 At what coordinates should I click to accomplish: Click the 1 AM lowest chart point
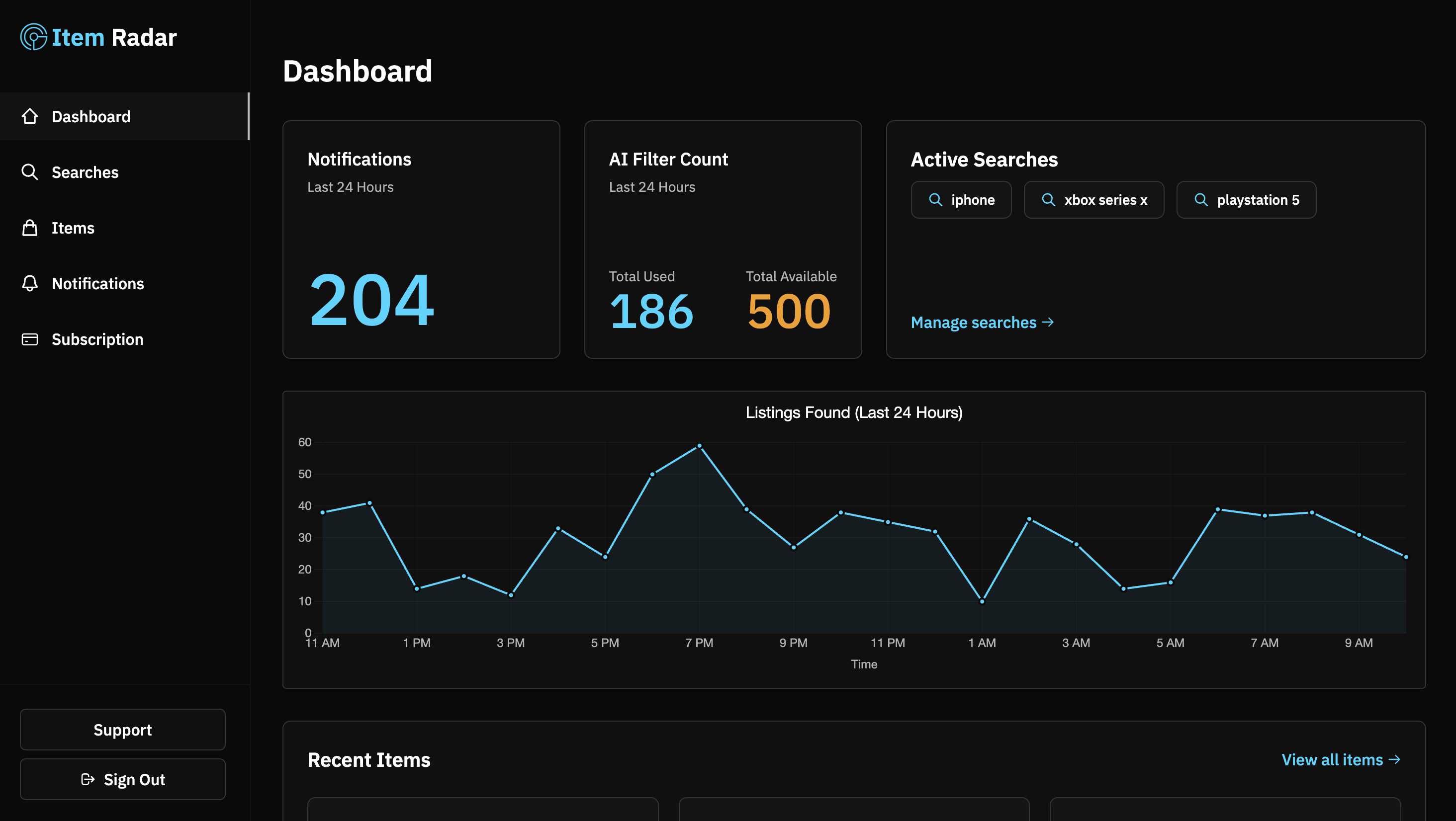tap(982, 601)
